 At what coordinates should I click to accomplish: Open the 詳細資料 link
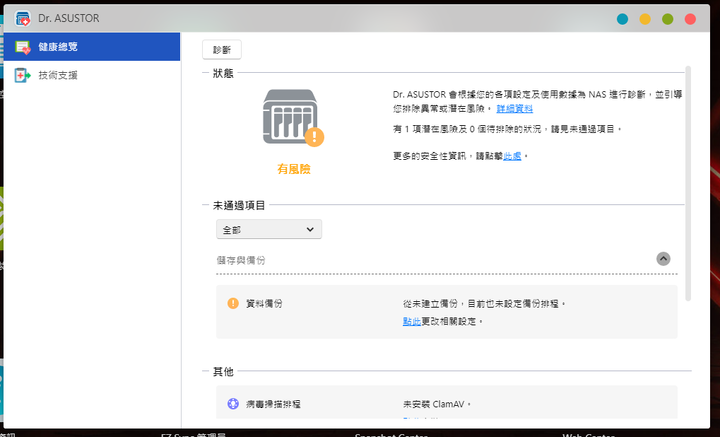click(x=515, y=109)
